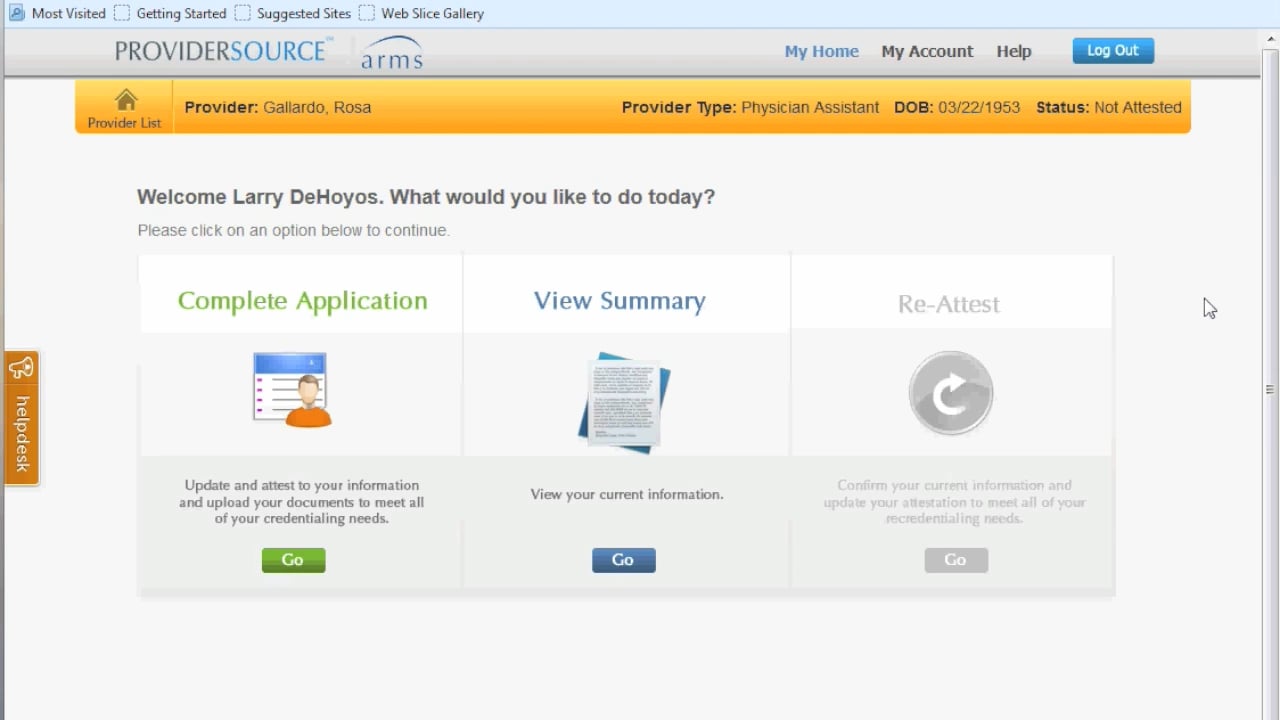Click the Complete Application form icon

pos(292,390)
